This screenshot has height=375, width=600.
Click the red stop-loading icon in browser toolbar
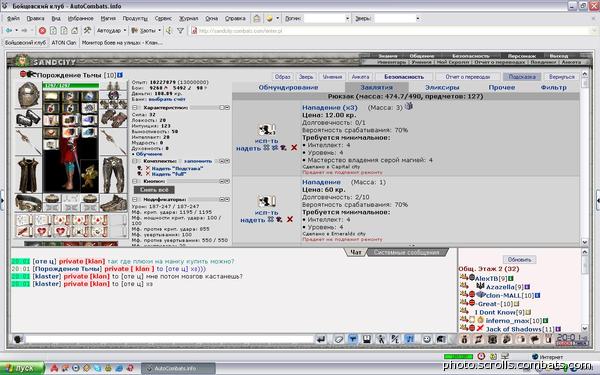[x=42, y=31]
